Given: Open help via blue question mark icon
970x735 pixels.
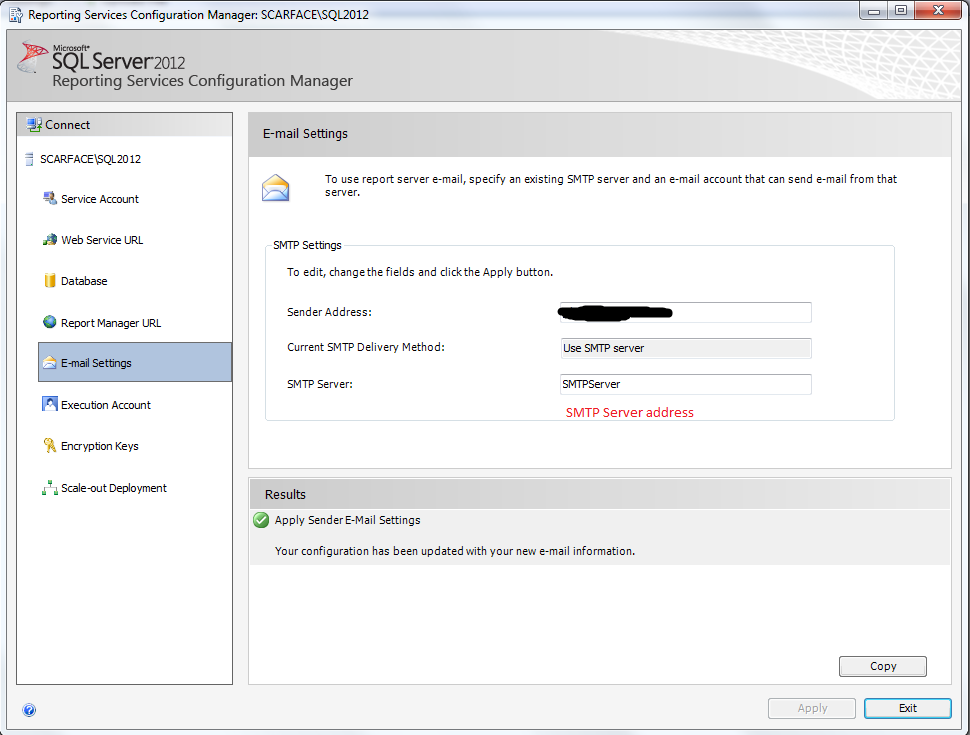Looking at the screenshot, I should pos(29,710).
